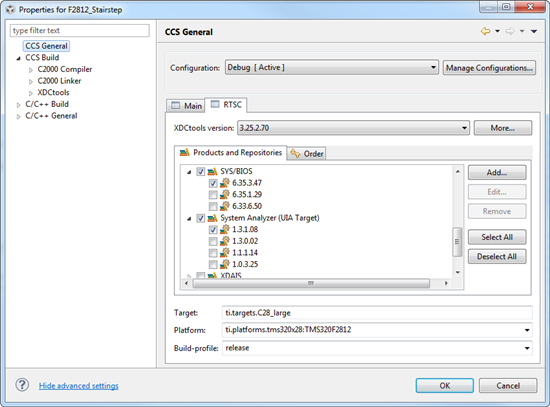Click the scroll down arrow in product list
Image resolution: width=550 pixels, height=407 pixels.
tap(458, 272)
